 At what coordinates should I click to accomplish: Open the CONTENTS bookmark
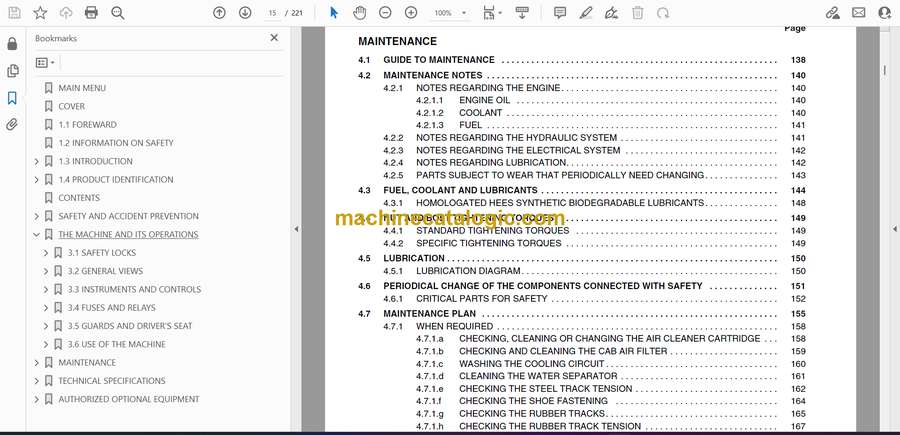pos(79,198)
